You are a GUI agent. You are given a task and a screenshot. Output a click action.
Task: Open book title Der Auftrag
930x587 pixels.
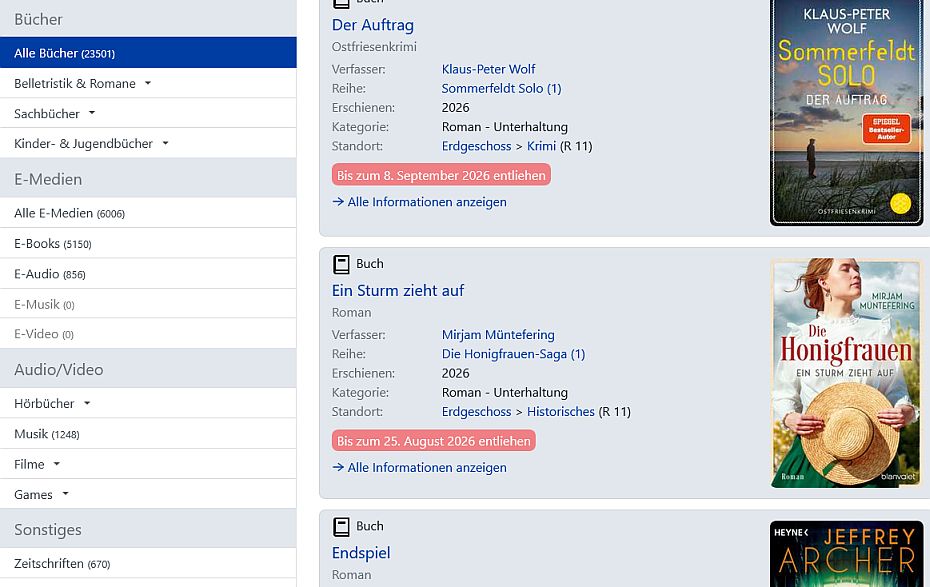(x=372, y=25)
